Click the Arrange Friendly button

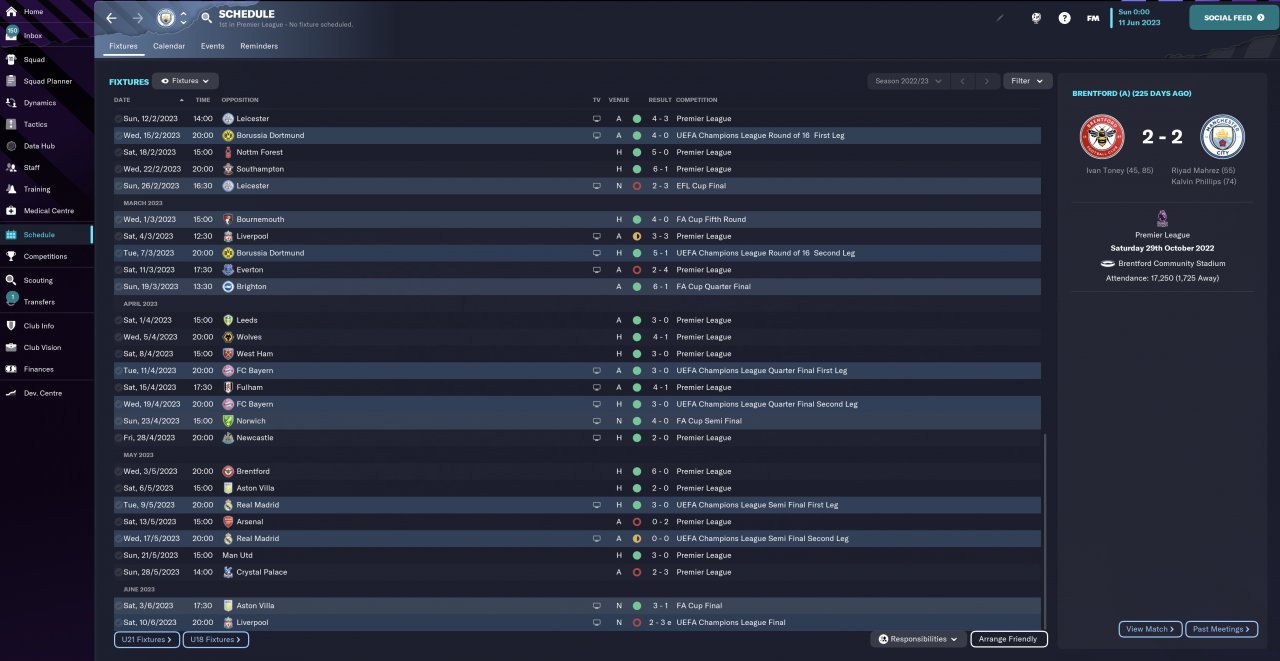coord(1009,639)
